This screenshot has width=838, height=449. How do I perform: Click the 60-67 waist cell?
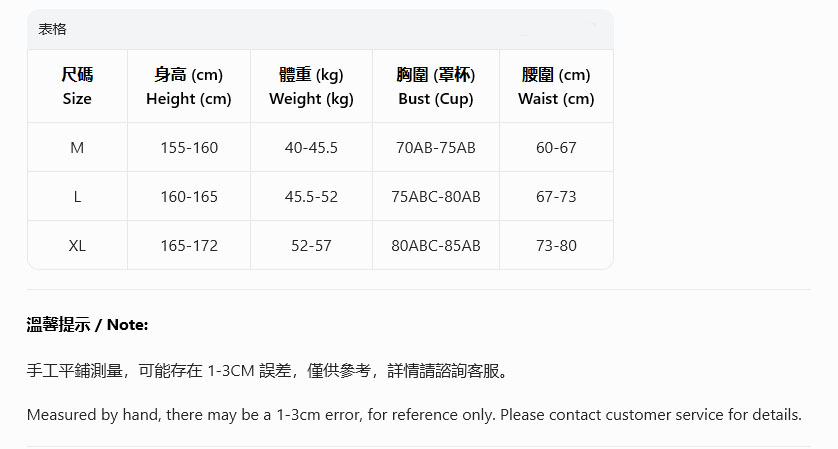[556, 148]
